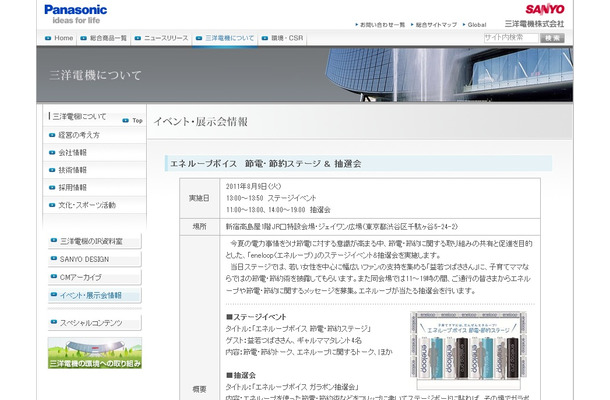This screenshot has width=610, height=400.
Task: Click the SANYO logo
Action: [x=545, y=9]
